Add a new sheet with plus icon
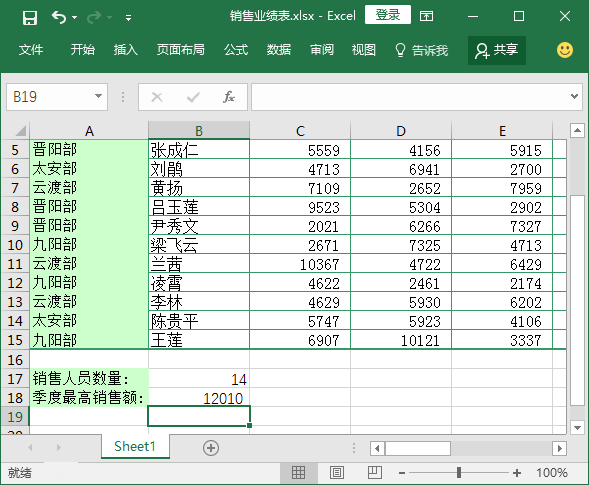This screenshot has height=485, width=589. (211, 448)
